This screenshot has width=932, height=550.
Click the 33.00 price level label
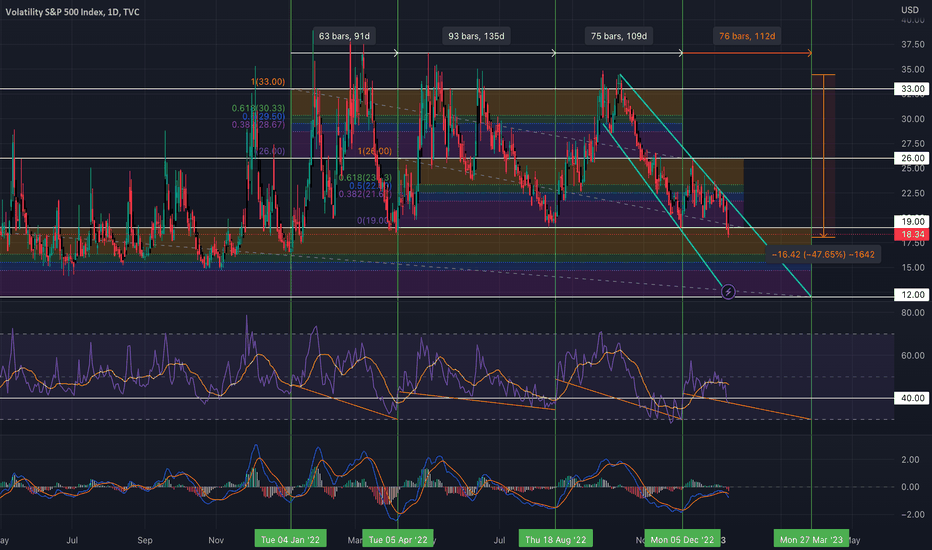[x=912, y=89]
